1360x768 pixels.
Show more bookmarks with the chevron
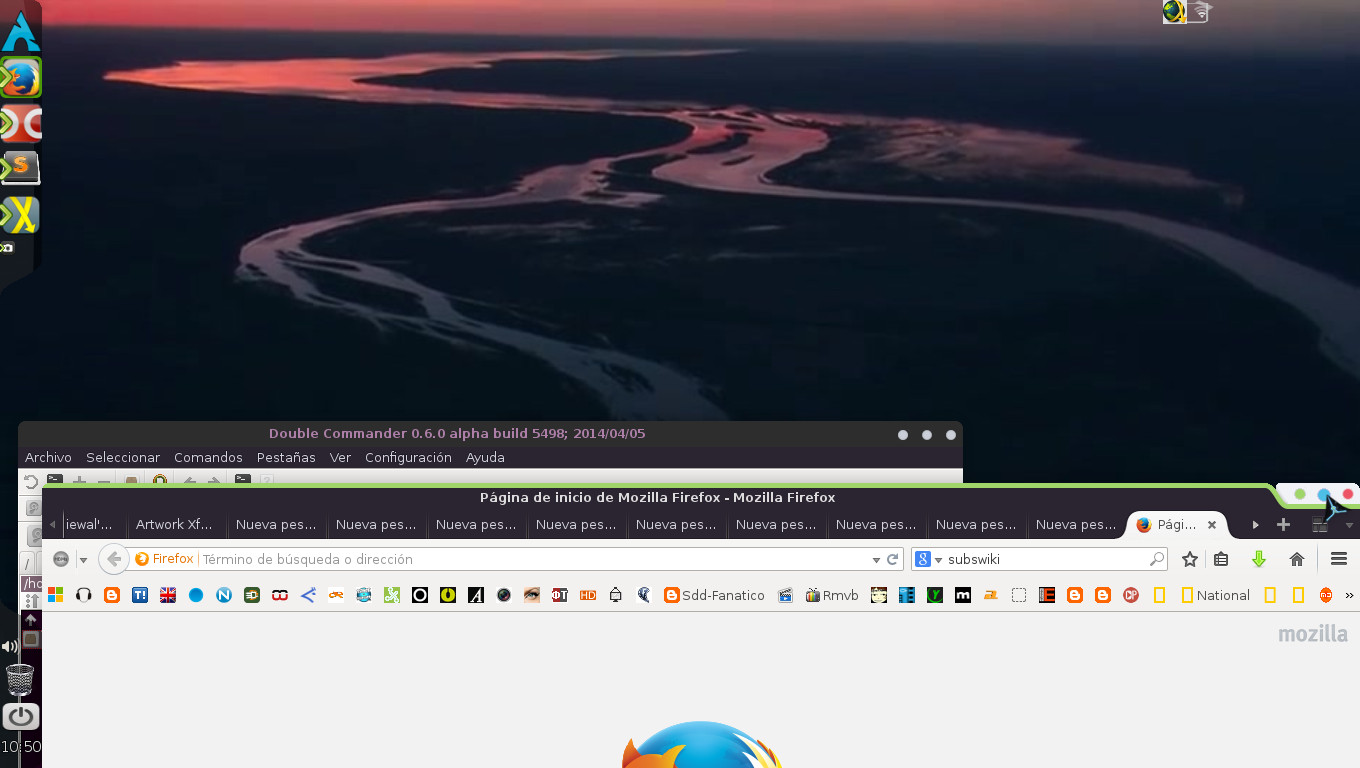click(1349, 595)
